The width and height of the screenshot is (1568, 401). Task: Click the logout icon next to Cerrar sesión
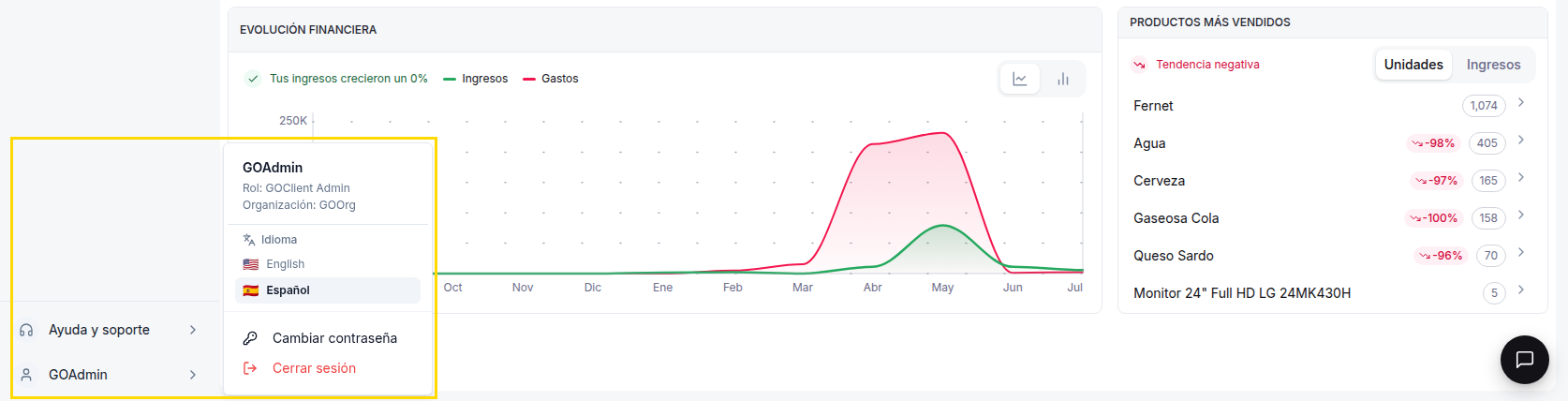pos(250,368)
